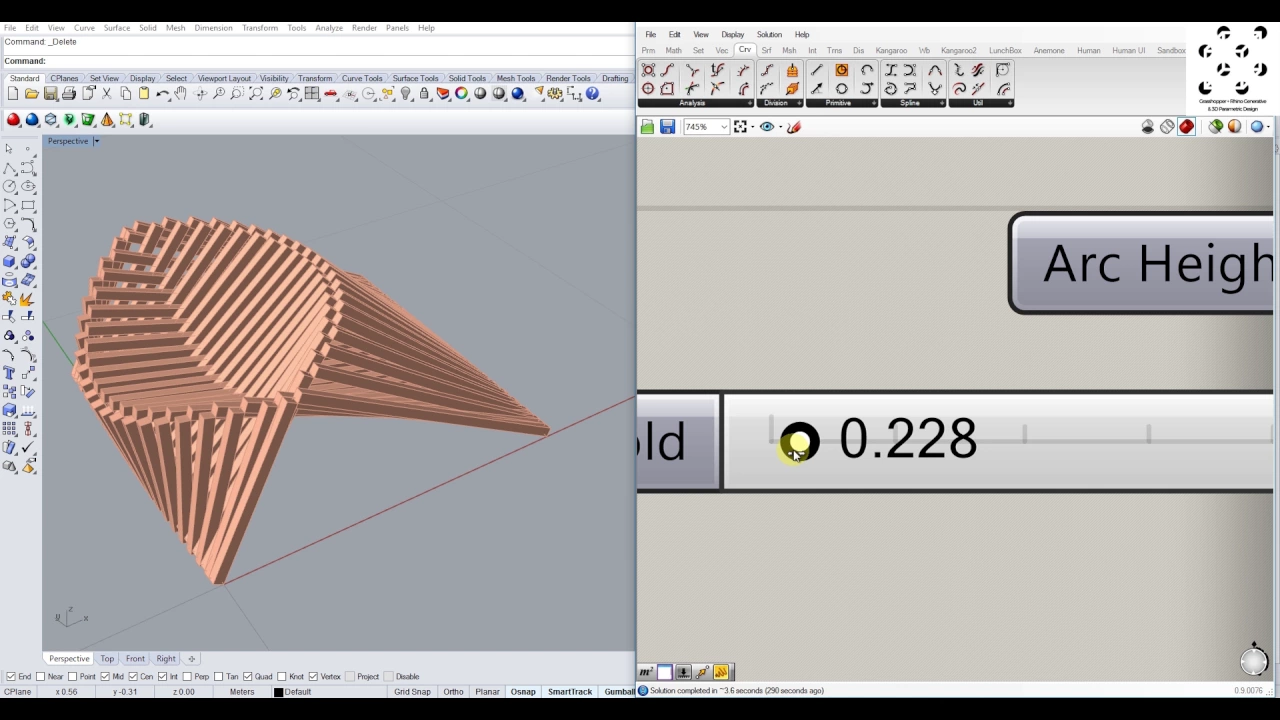Viewport: 1280px width, 720px height.
Task: Click the lock objects padlock icon
Action: (425, 94)
